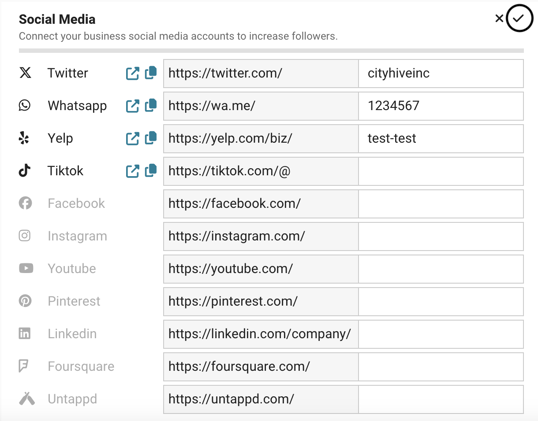Open Whatsapp link external icon
This screenshot has height=421, width=538.
click(132, 106)
